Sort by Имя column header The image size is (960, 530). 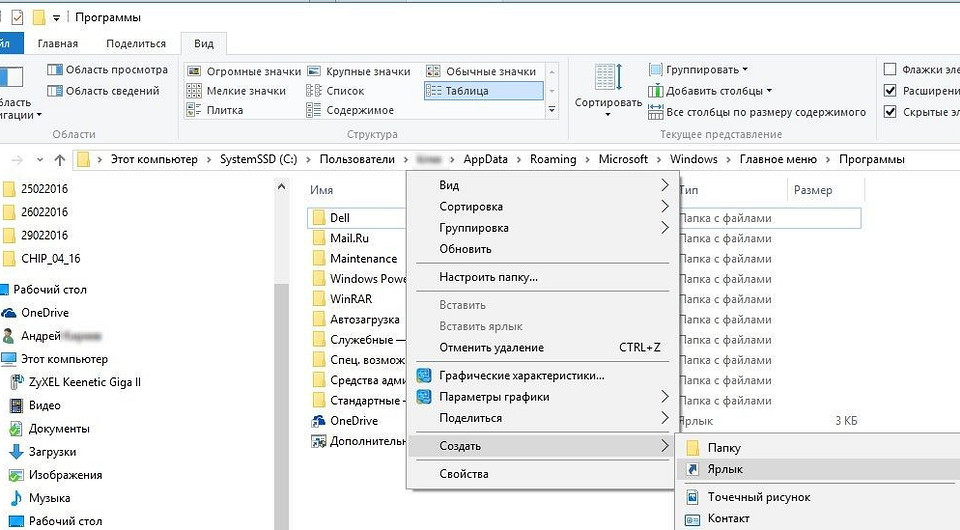coord(321,190)
